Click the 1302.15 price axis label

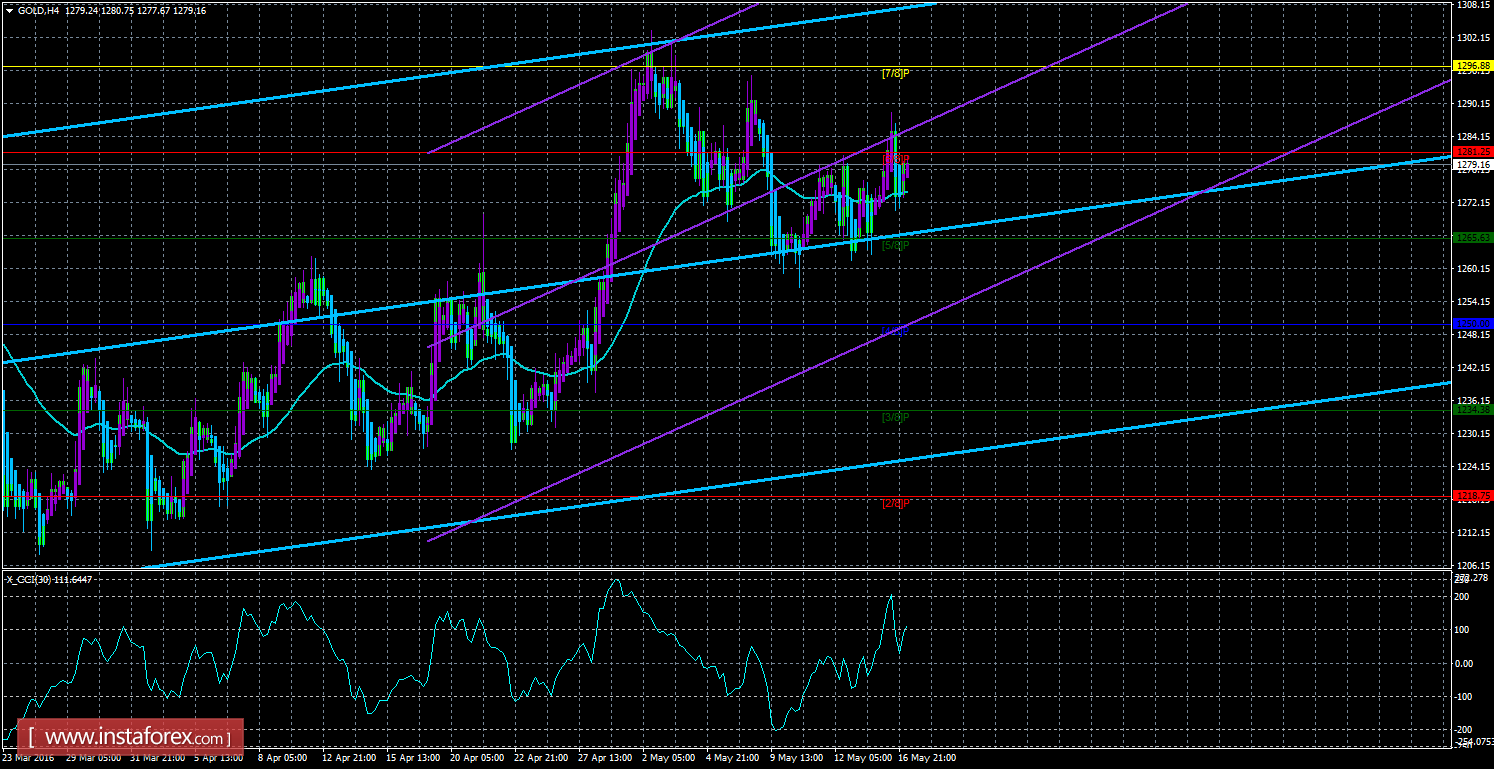click(1475, 38)
